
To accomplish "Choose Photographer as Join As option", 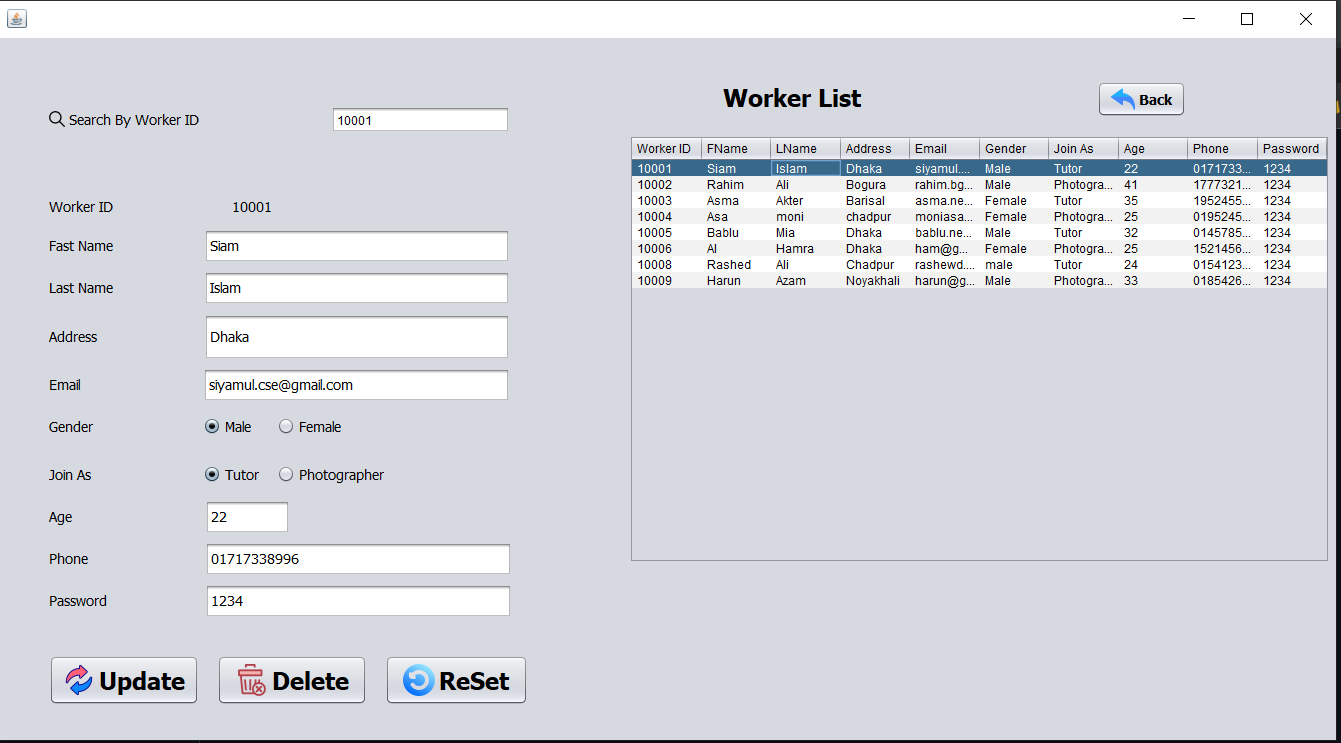I will 286,474.
